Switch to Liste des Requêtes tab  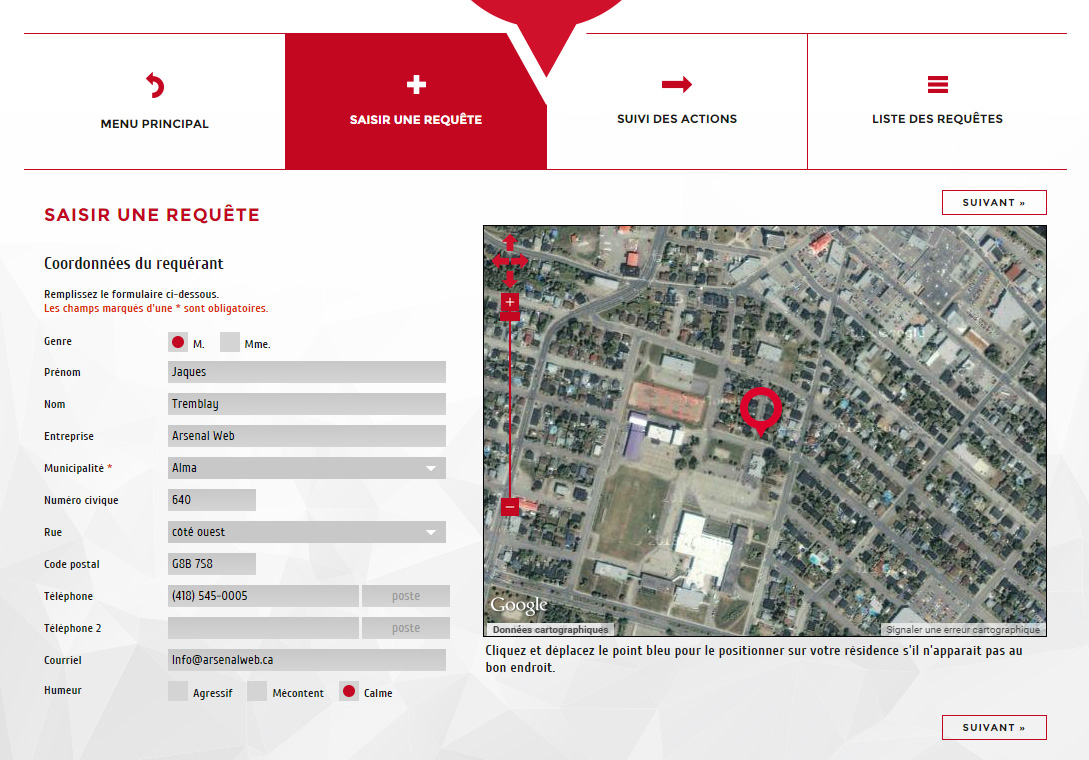pyautogui.click(x=937, y=102)
